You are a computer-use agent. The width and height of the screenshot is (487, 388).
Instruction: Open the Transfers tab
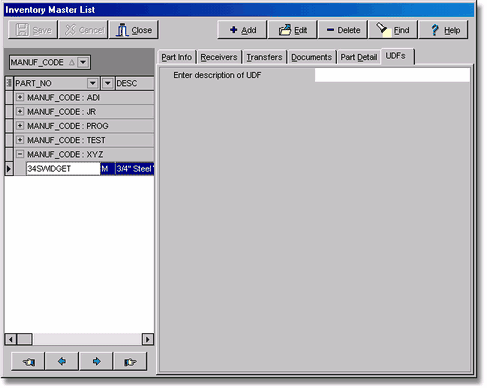pos(264,57)
